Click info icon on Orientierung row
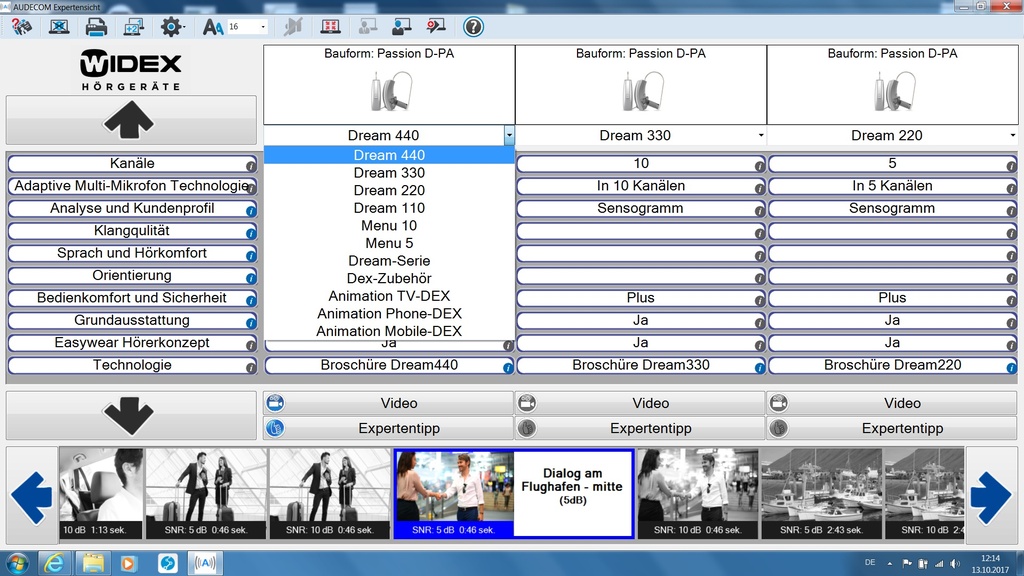The image size is (1024, 576). coord(250,278)
